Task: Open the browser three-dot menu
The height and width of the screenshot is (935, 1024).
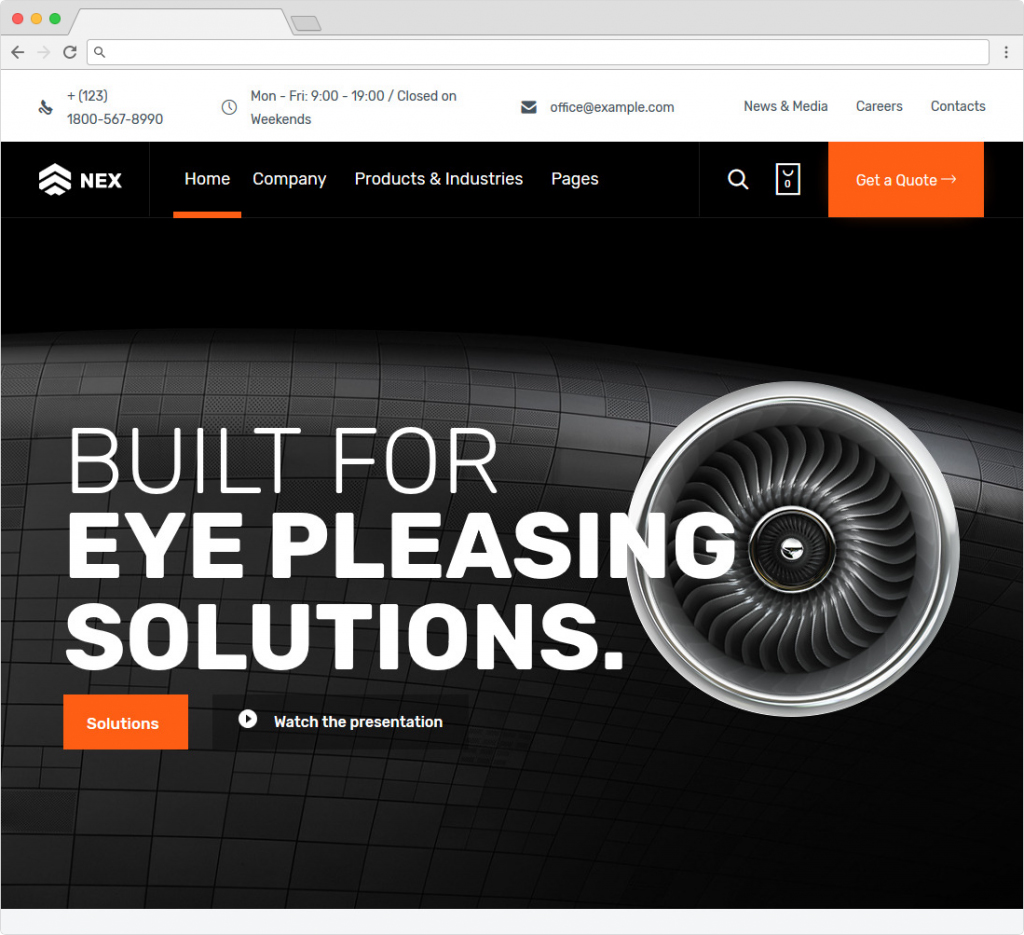Action: [x=1006, y=52]
